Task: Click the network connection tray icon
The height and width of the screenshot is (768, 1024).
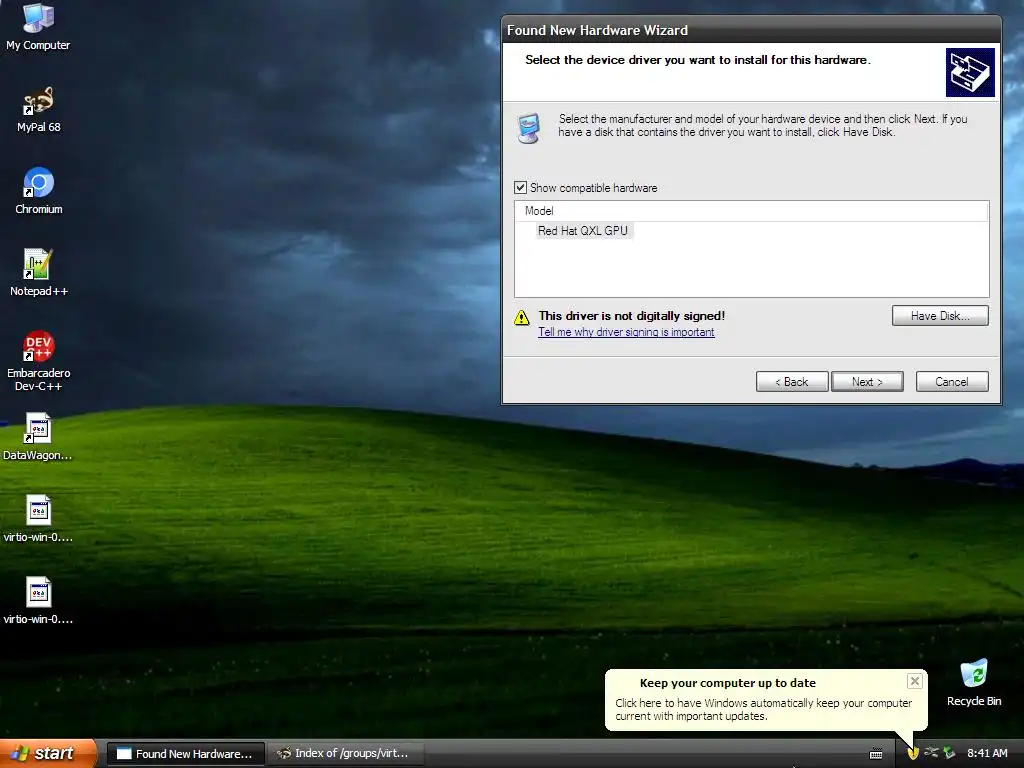Action: point(931,753)
